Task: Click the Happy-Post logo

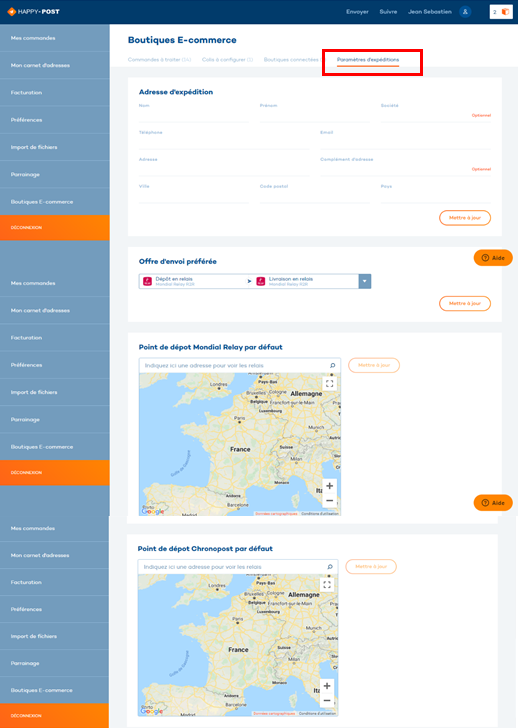Action: coord(33,12)
